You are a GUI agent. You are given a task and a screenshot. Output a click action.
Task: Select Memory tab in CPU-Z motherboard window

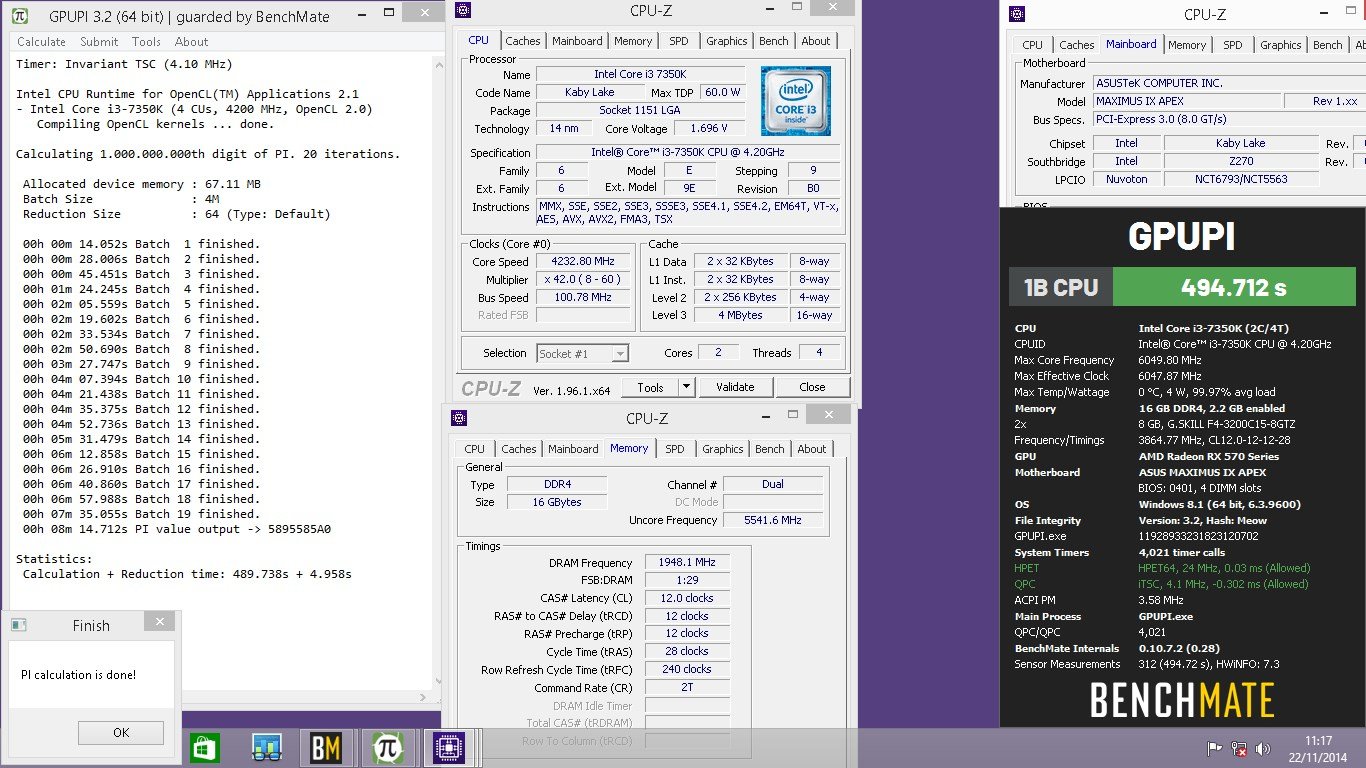(x=1187, y=45)
